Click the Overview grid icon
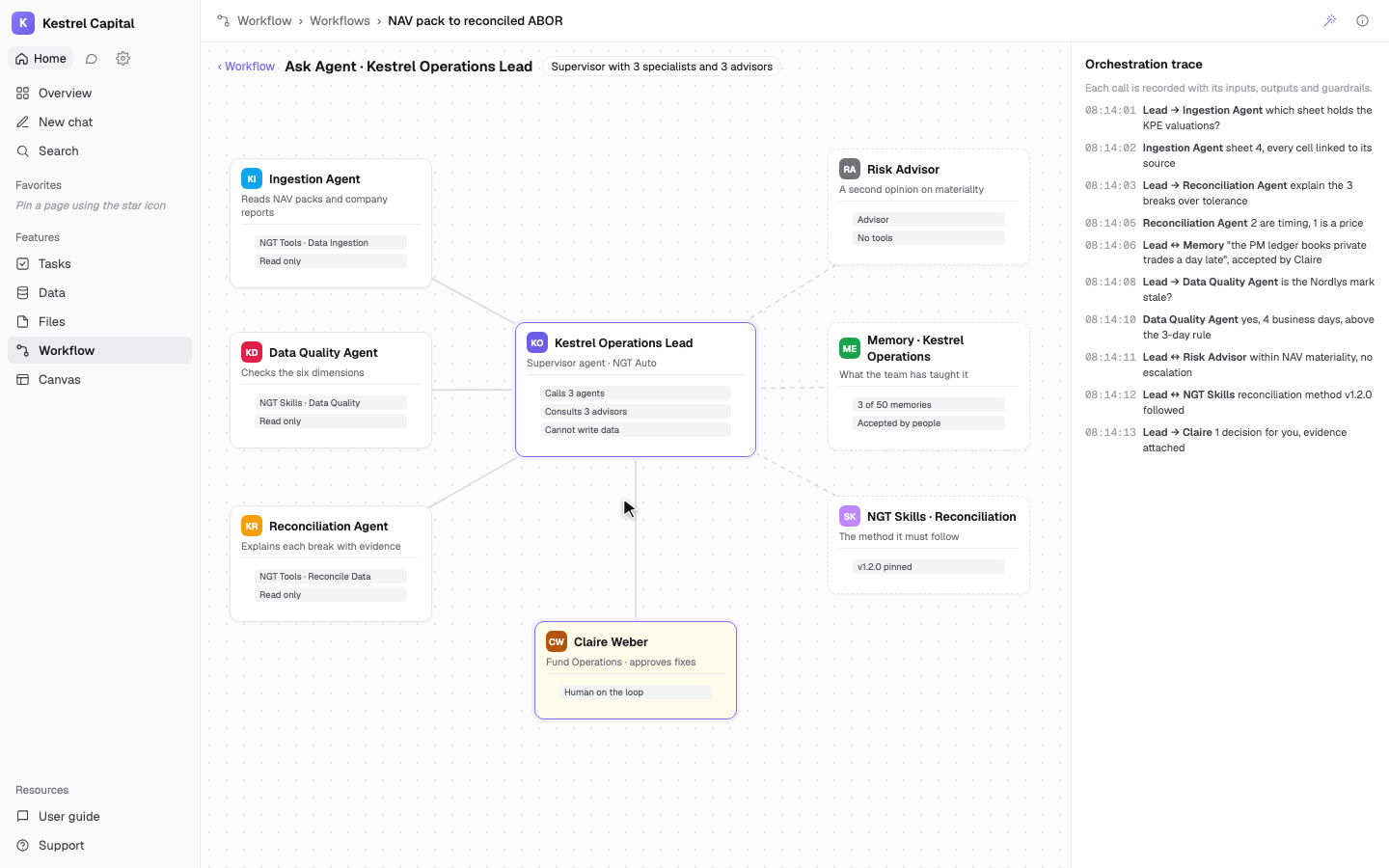The width and height of the screenshot is (1389, 868). (x=22, y=94)
